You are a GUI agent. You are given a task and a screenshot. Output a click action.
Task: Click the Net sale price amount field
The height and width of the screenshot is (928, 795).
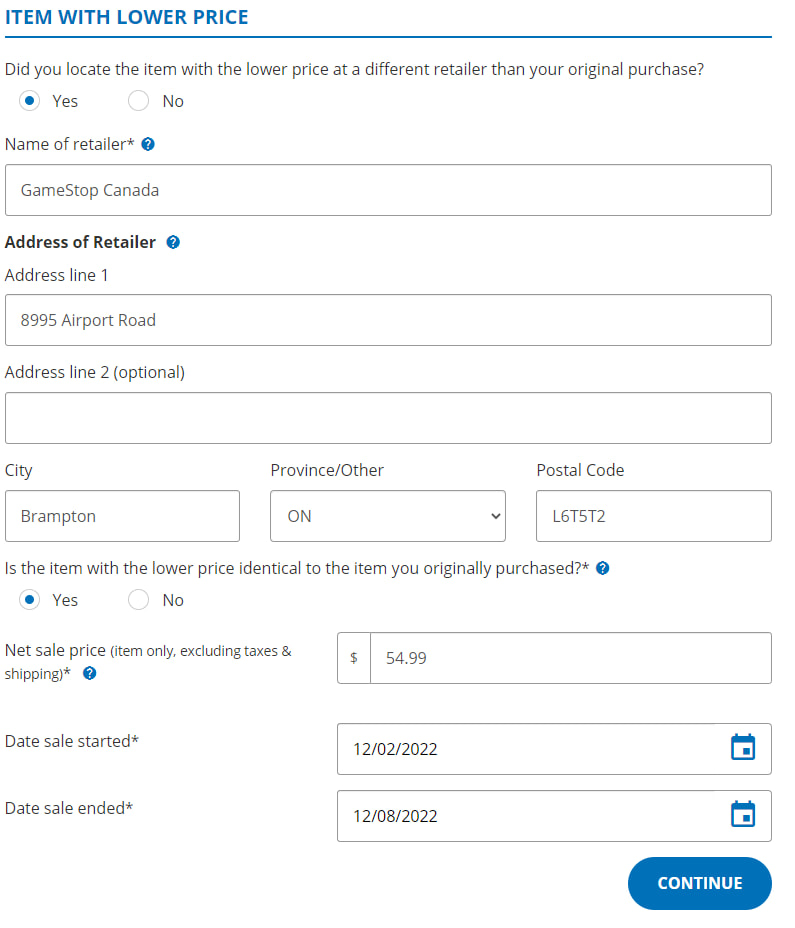570,658
